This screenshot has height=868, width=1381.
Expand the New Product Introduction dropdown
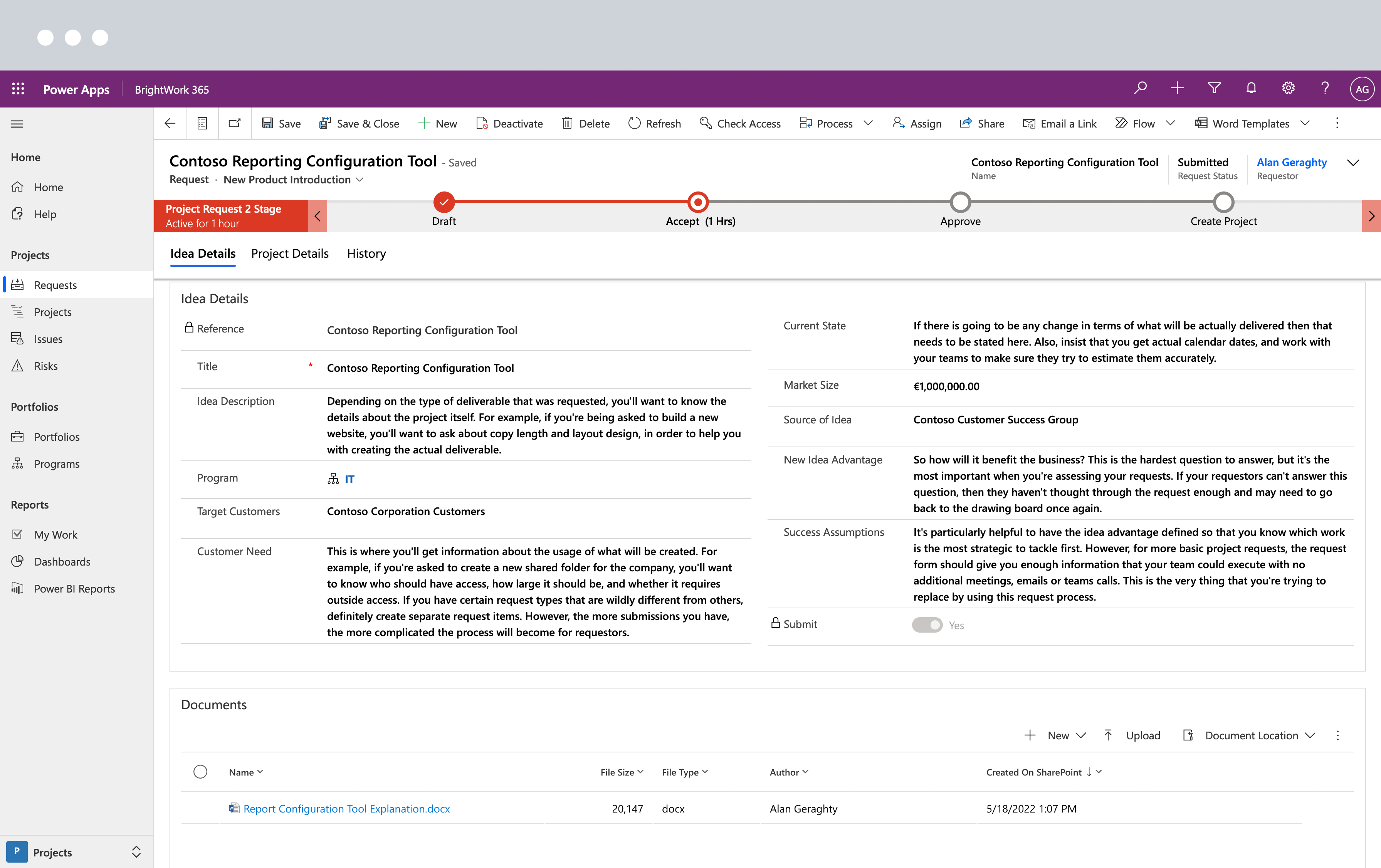360,180
